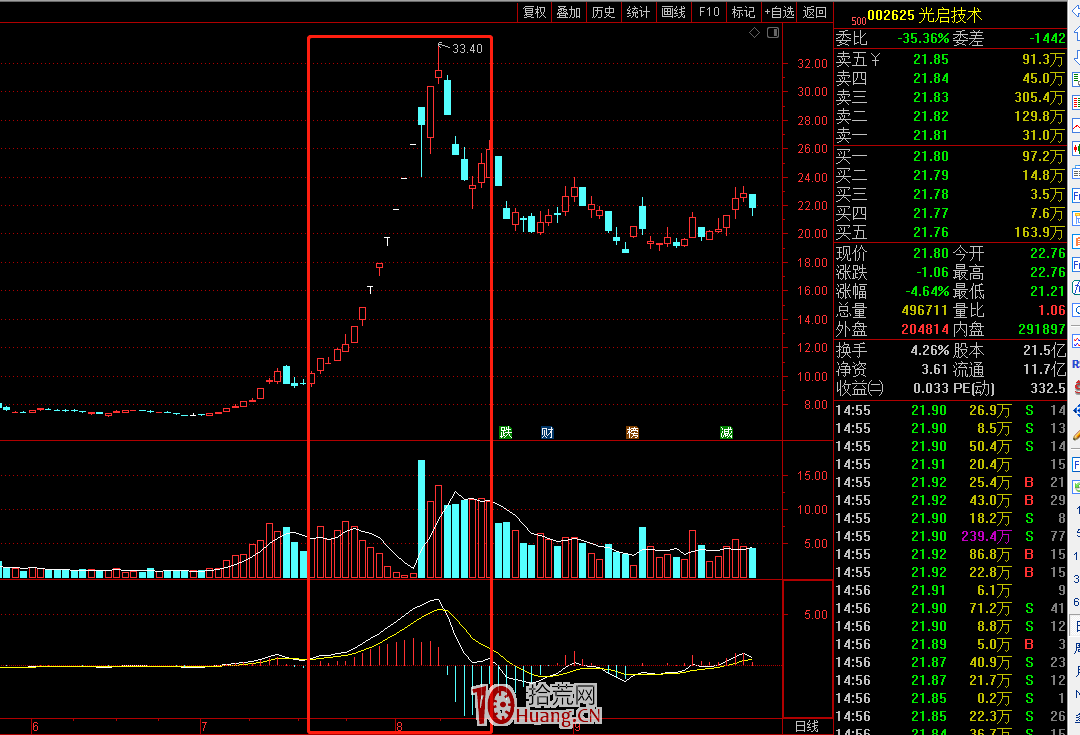Click the 量比 value 1.06
This screenshot has height=735, width=1080.
1052,311
